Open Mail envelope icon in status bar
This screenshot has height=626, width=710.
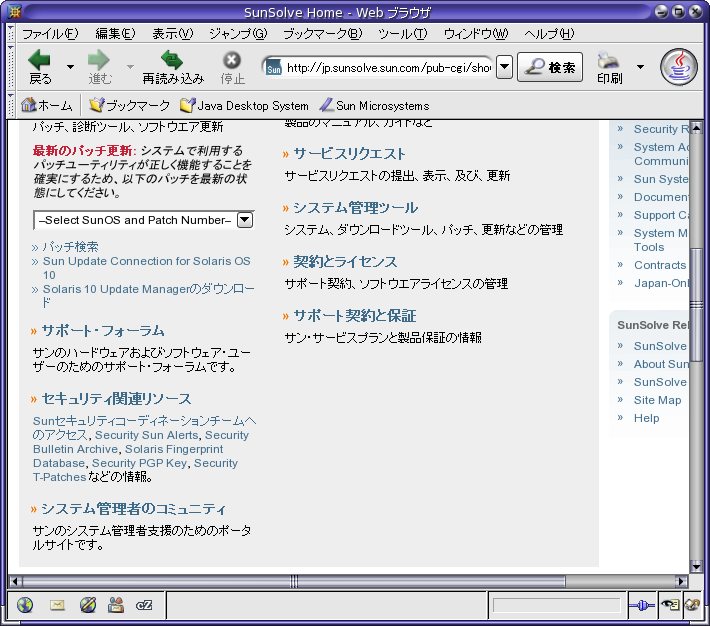click(x=57, y=605)
